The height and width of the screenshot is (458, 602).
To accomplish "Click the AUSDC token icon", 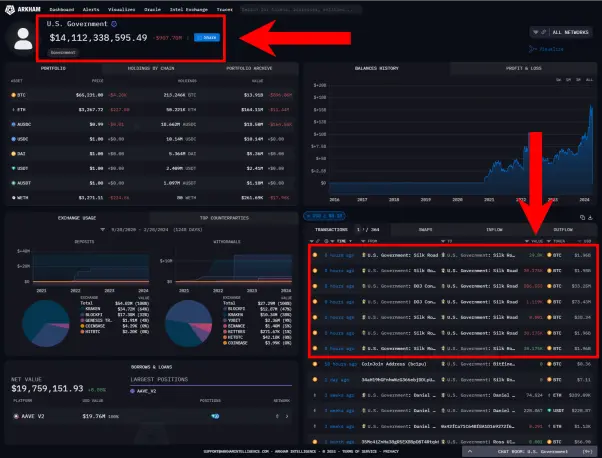I will click(13, 124).
